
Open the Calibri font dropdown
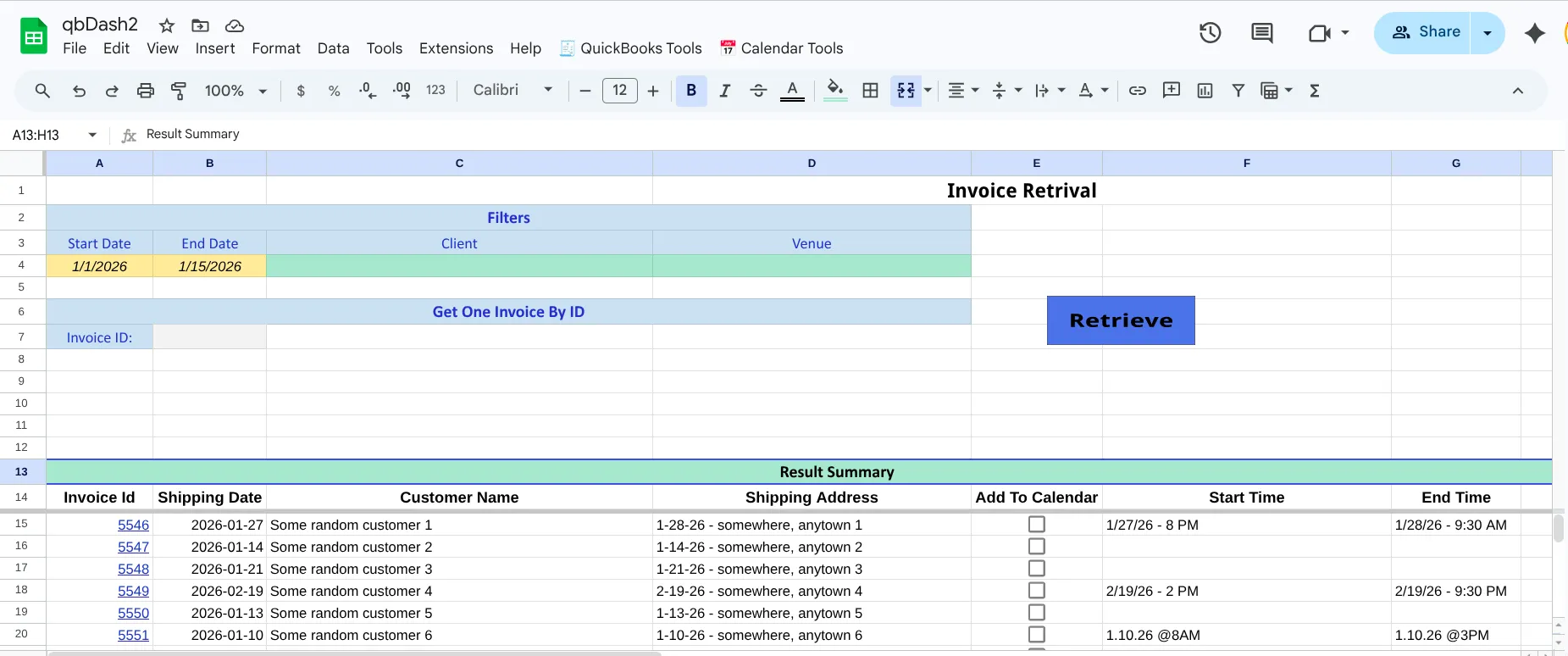pyautogui.click(x=513, y=90)
